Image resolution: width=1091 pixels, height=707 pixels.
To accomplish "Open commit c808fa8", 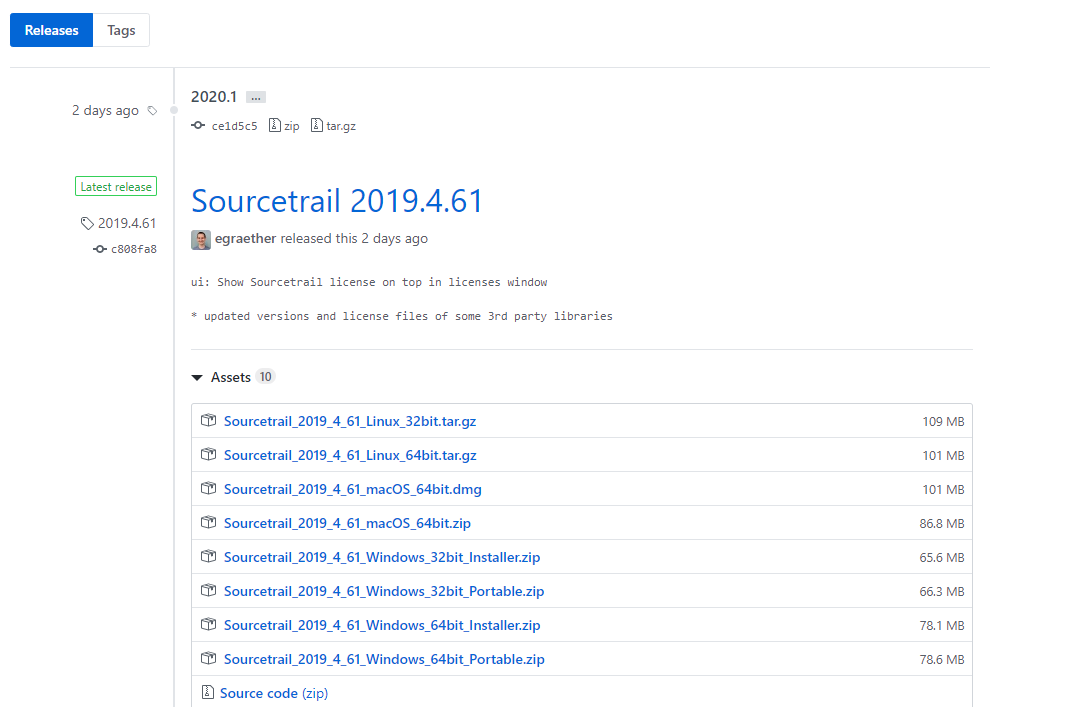I will click(x=134, y=249).
